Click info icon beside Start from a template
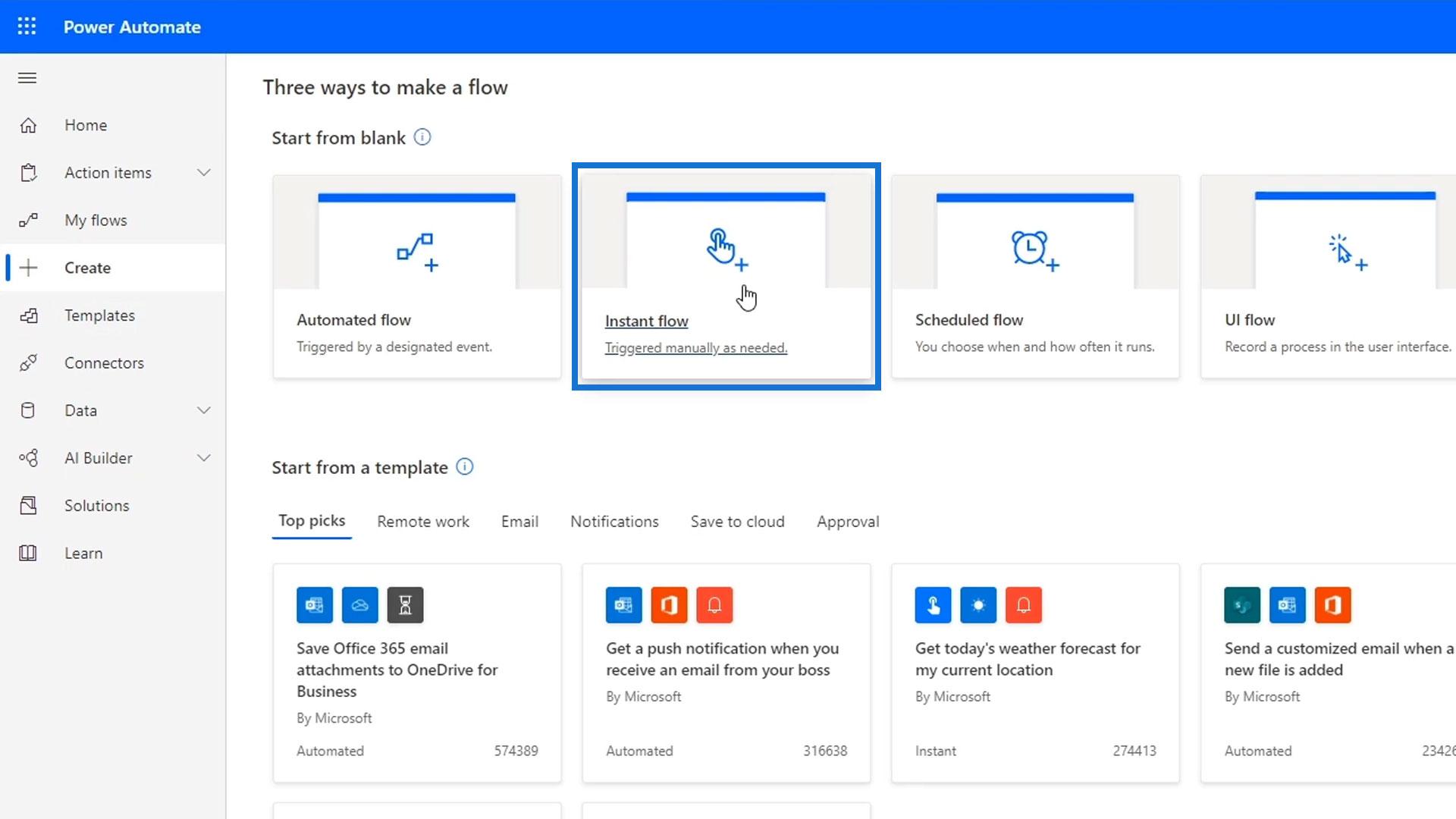Screen dimensions: 1456x819 [465, 467]
